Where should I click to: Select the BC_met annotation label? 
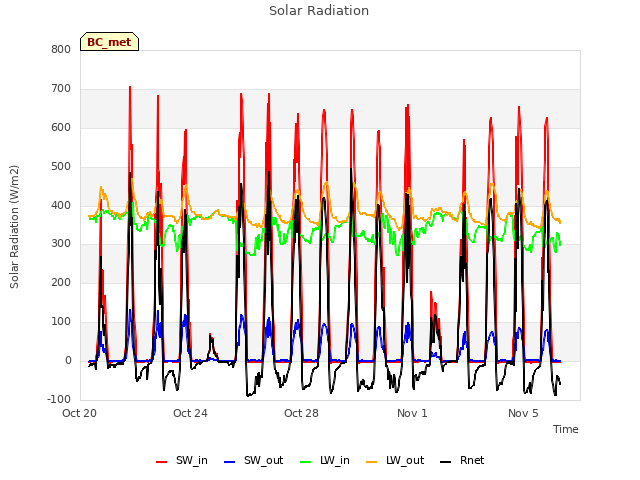tap(109, 42)
